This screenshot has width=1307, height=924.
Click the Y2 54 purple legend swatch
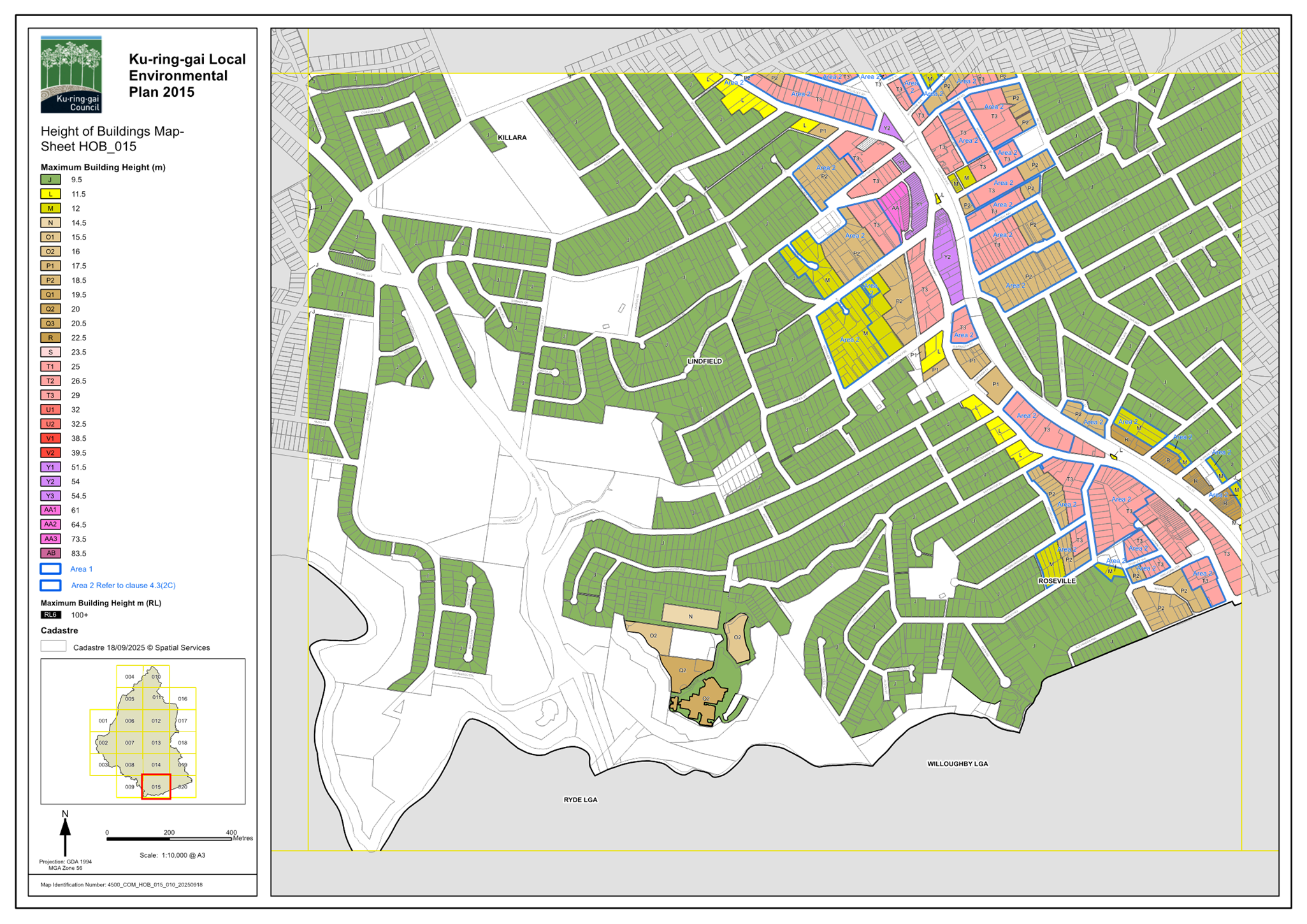pyautogui.click(x=50, y=482)
